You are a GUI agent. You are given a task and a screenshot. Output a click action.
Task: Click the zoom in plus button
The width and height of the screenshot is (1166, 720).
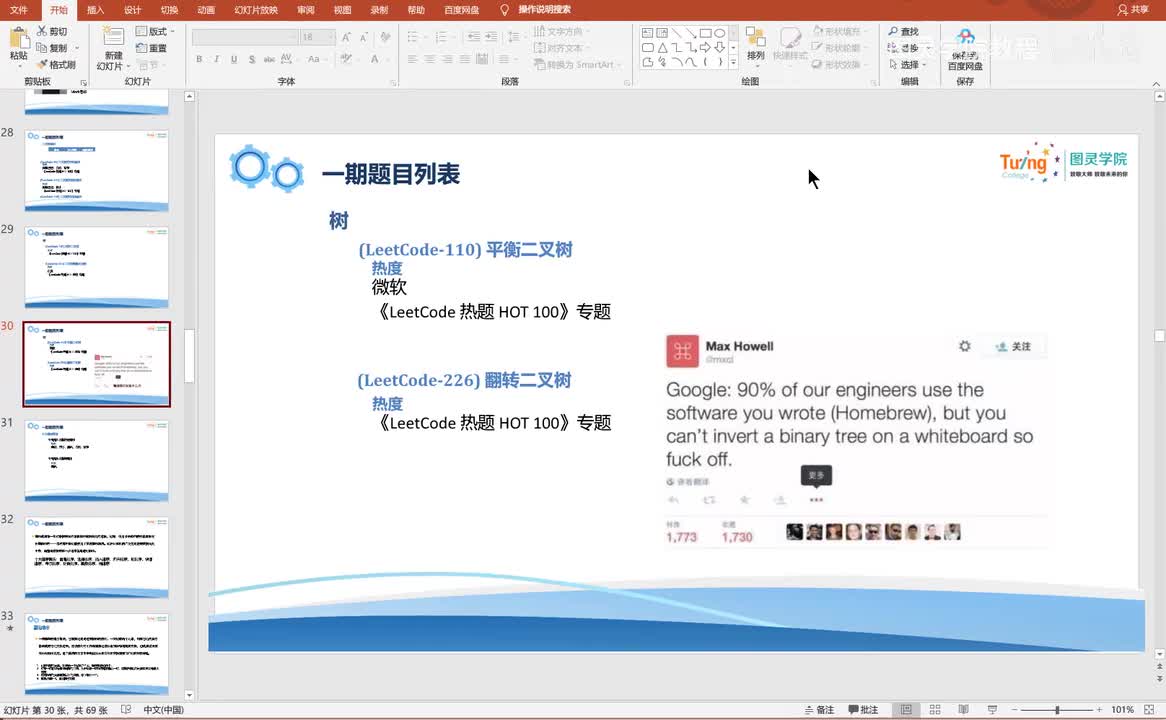pos(1099,710)
